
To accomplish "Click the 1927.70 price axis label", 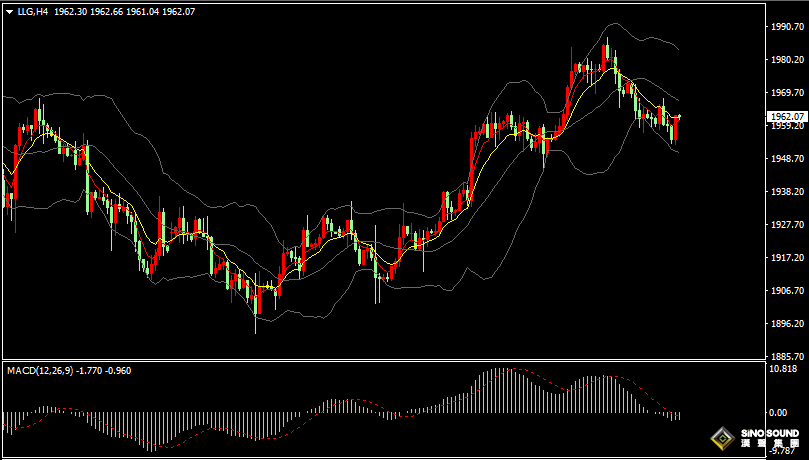I will [785, 224].
